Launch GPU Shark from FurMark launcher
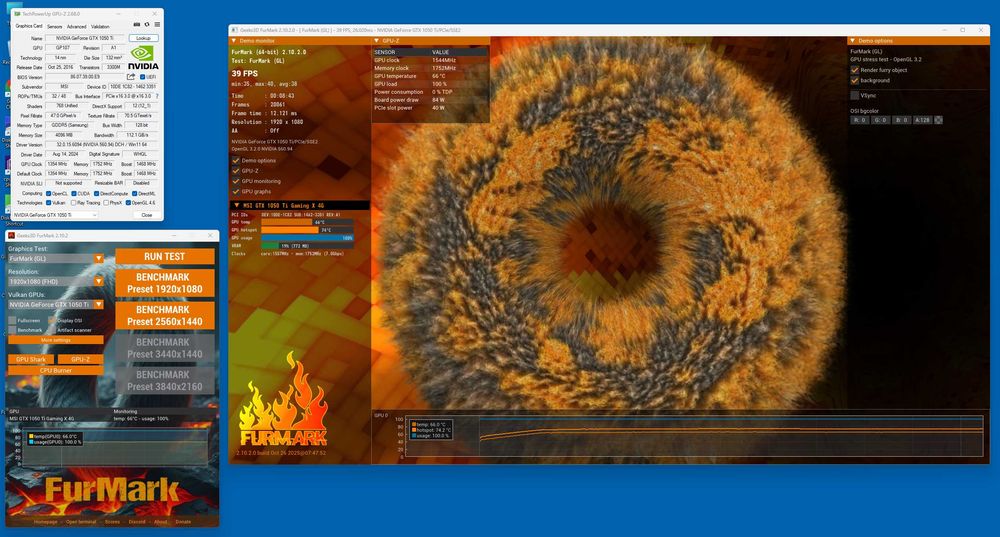The width and height of the screenshot is (1000, 537). point(31,359)
